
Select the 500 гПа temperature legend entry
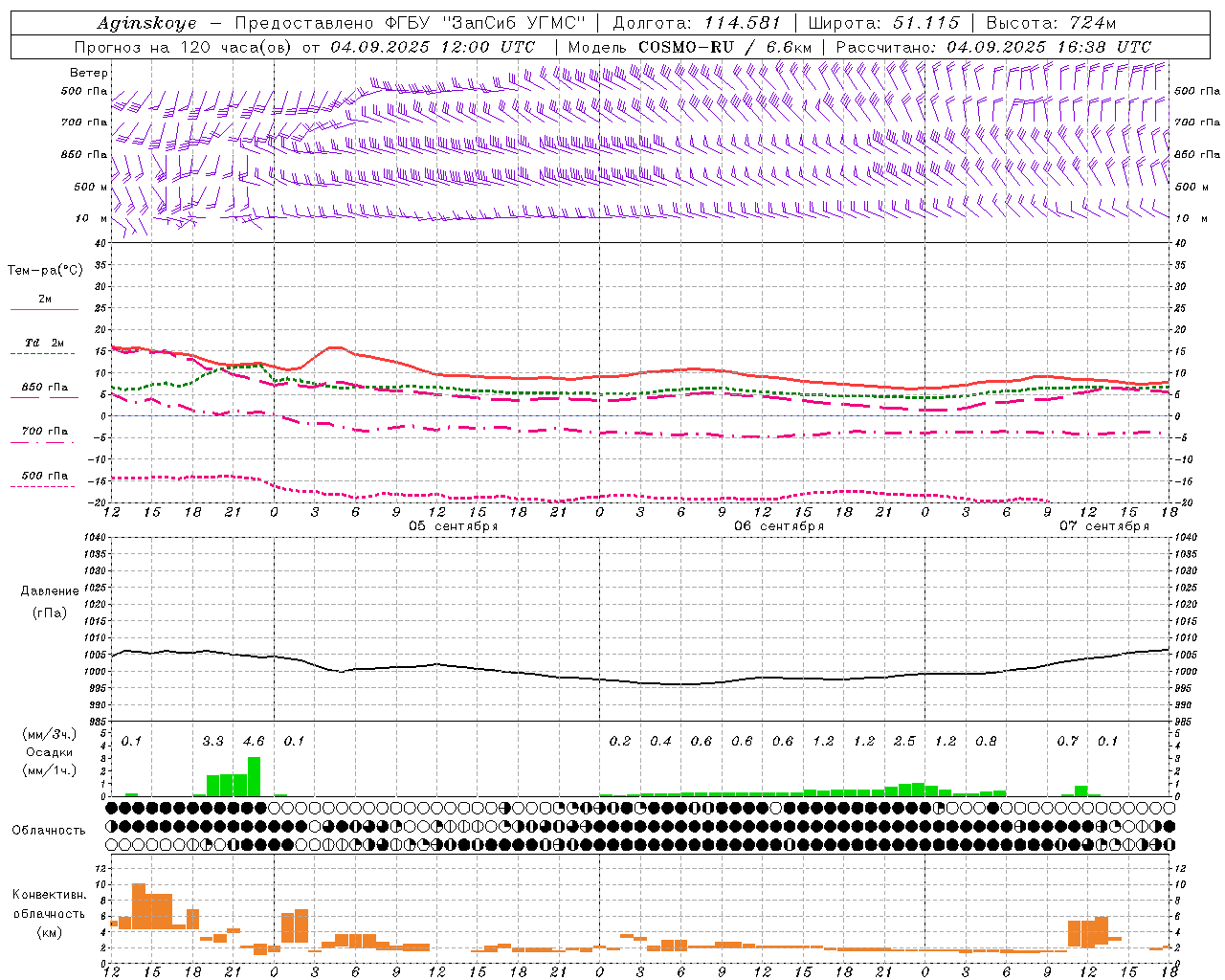point(44,477)
